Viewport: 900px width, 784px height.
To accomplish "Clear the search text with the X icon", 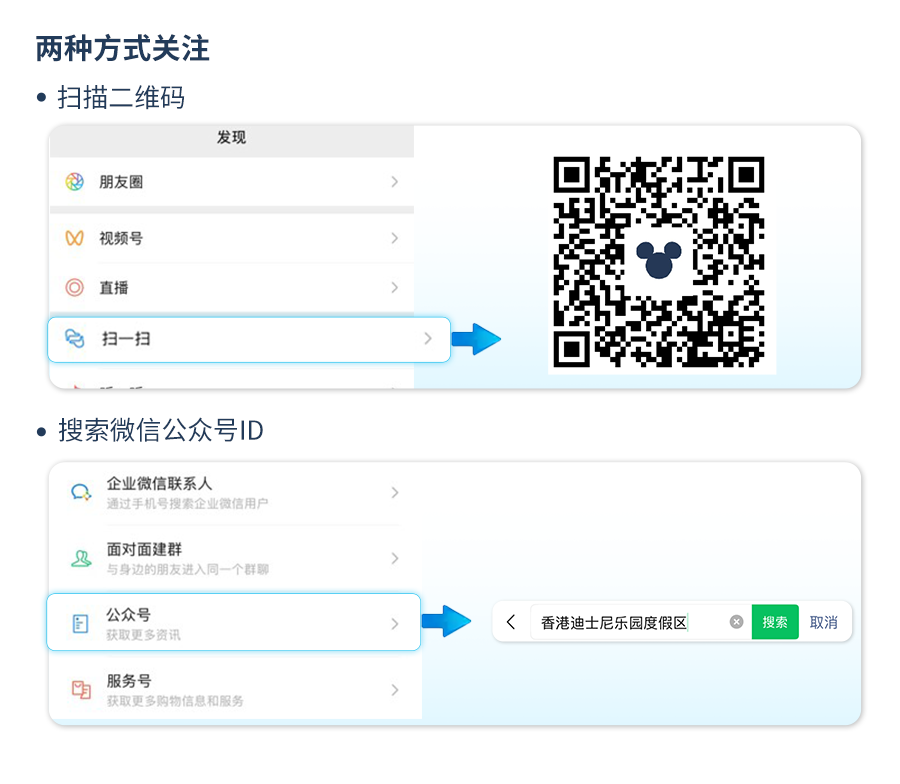I will point(736,621).
